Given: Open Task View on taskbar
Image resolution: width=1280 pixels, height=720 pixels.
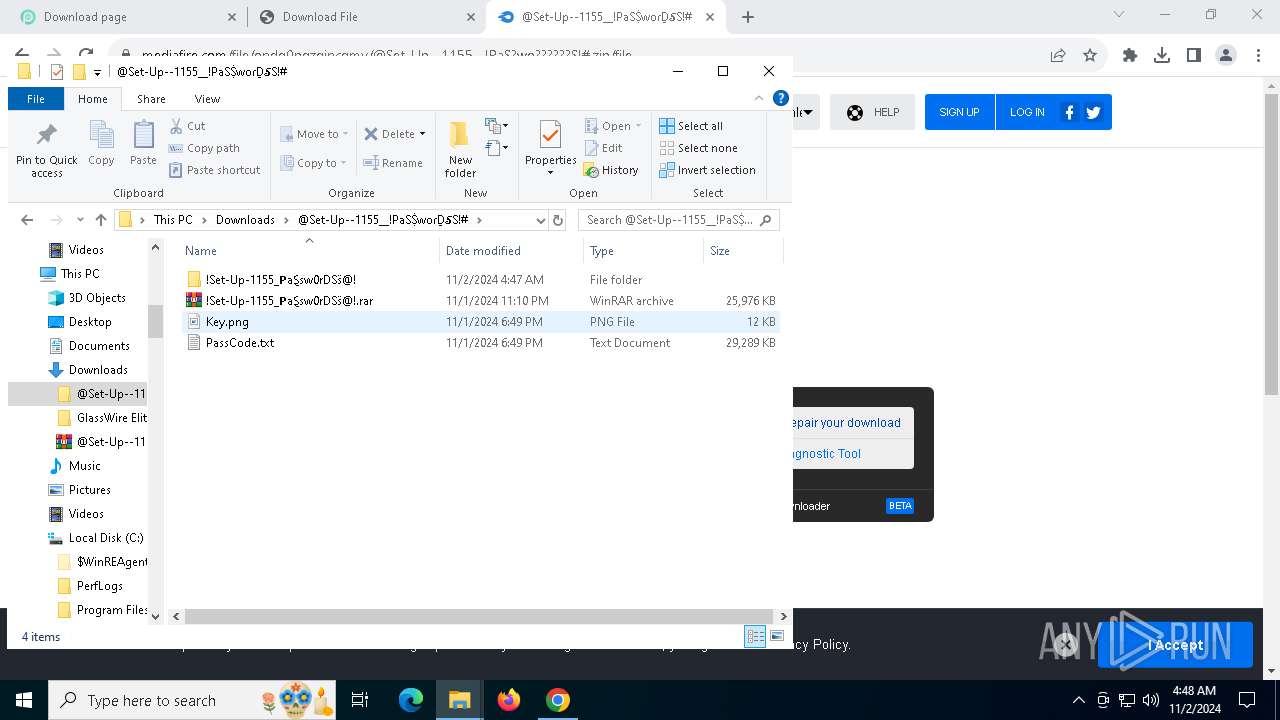Looking at the screenshot, I should pos(360,700).
